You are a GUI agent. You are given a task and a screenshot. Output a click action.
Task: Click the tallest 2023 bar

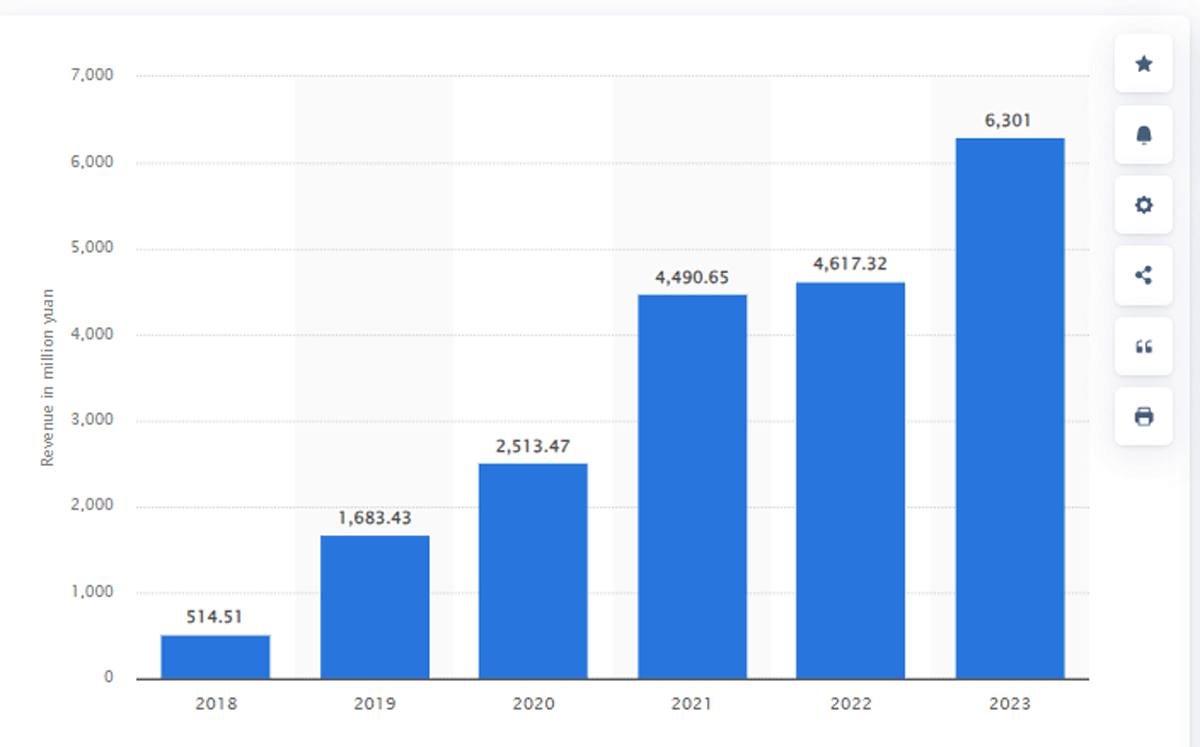point(1010,409)
